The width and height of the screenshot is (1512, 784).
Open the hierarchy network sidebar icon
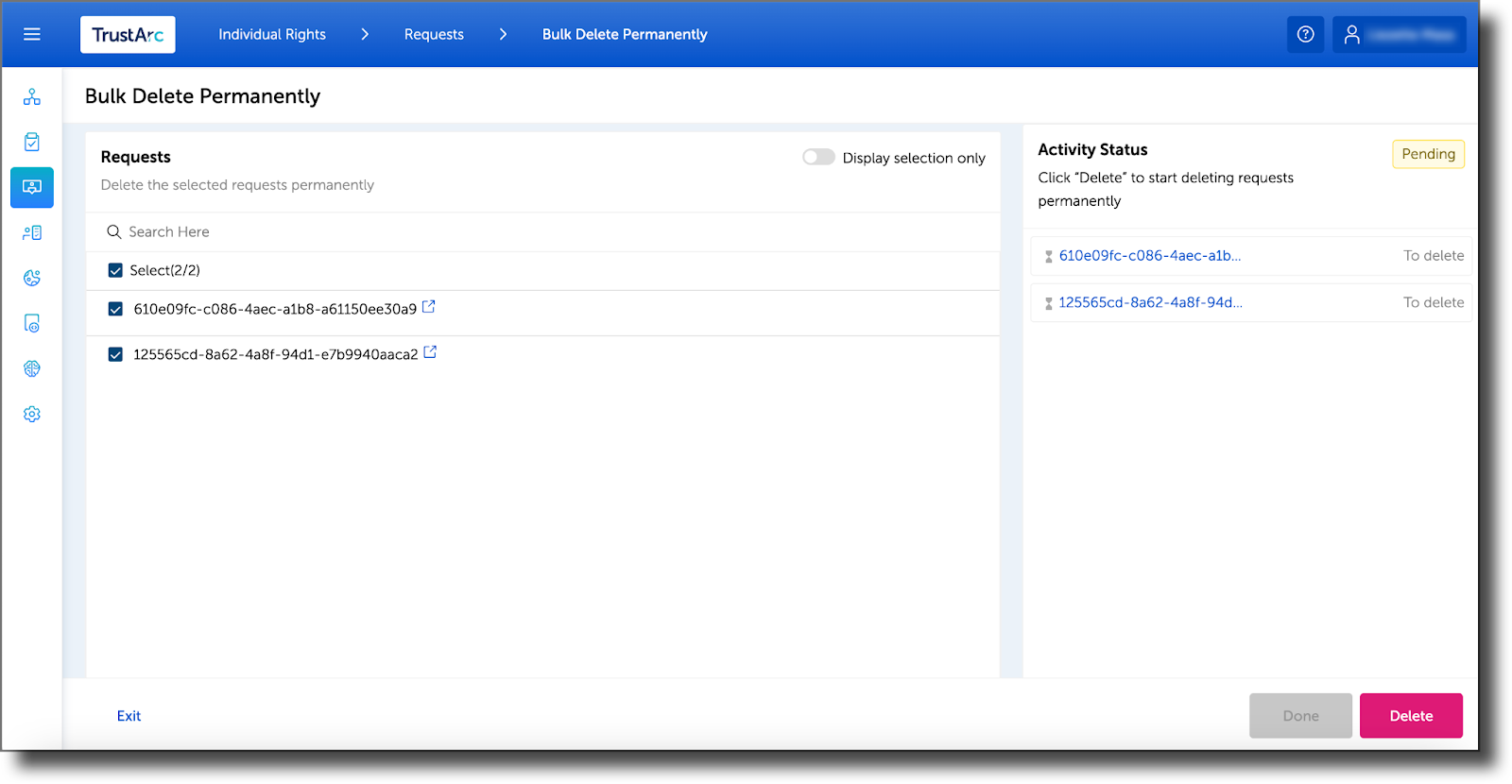click(x=32, y=97)
